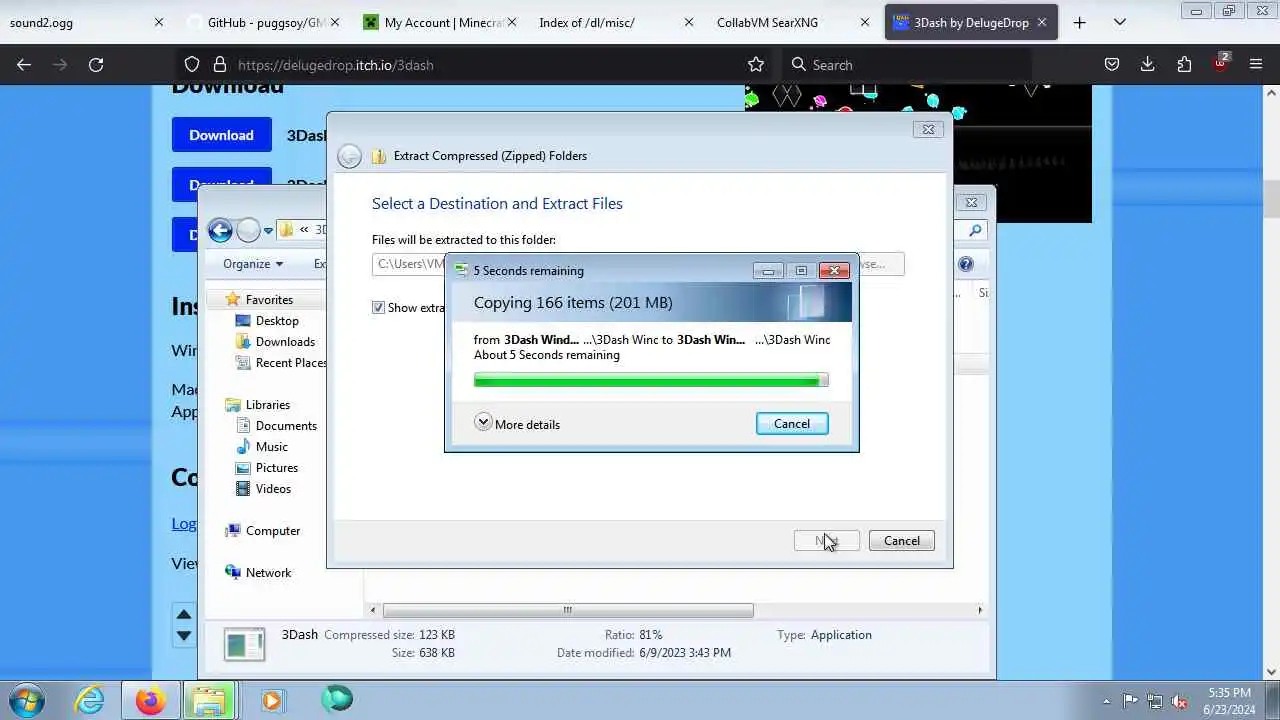Open the Action Center flag icon

point(1130,701)
